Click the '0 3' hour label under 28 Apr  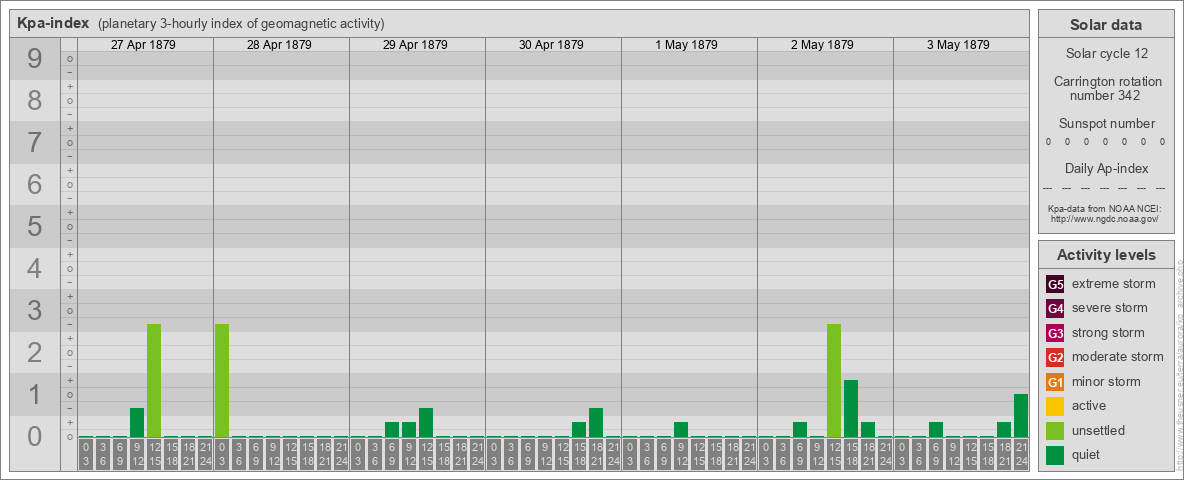(x=222, y=454)
